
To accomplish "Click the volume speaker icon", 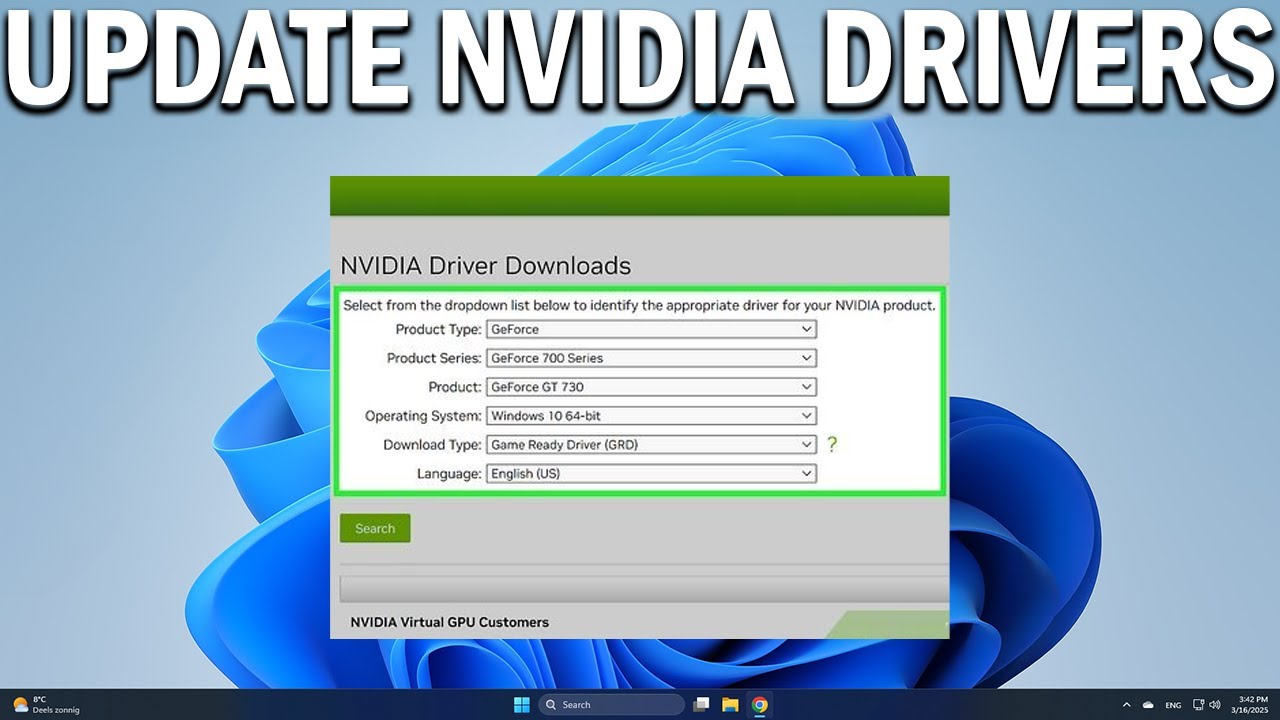I will pos(1215,705).
